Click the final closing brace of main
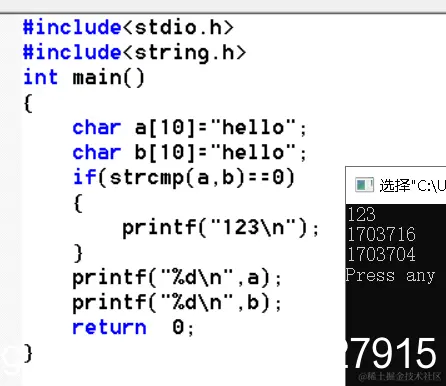Viewport: 446px width, 386px height. (28, 353)
